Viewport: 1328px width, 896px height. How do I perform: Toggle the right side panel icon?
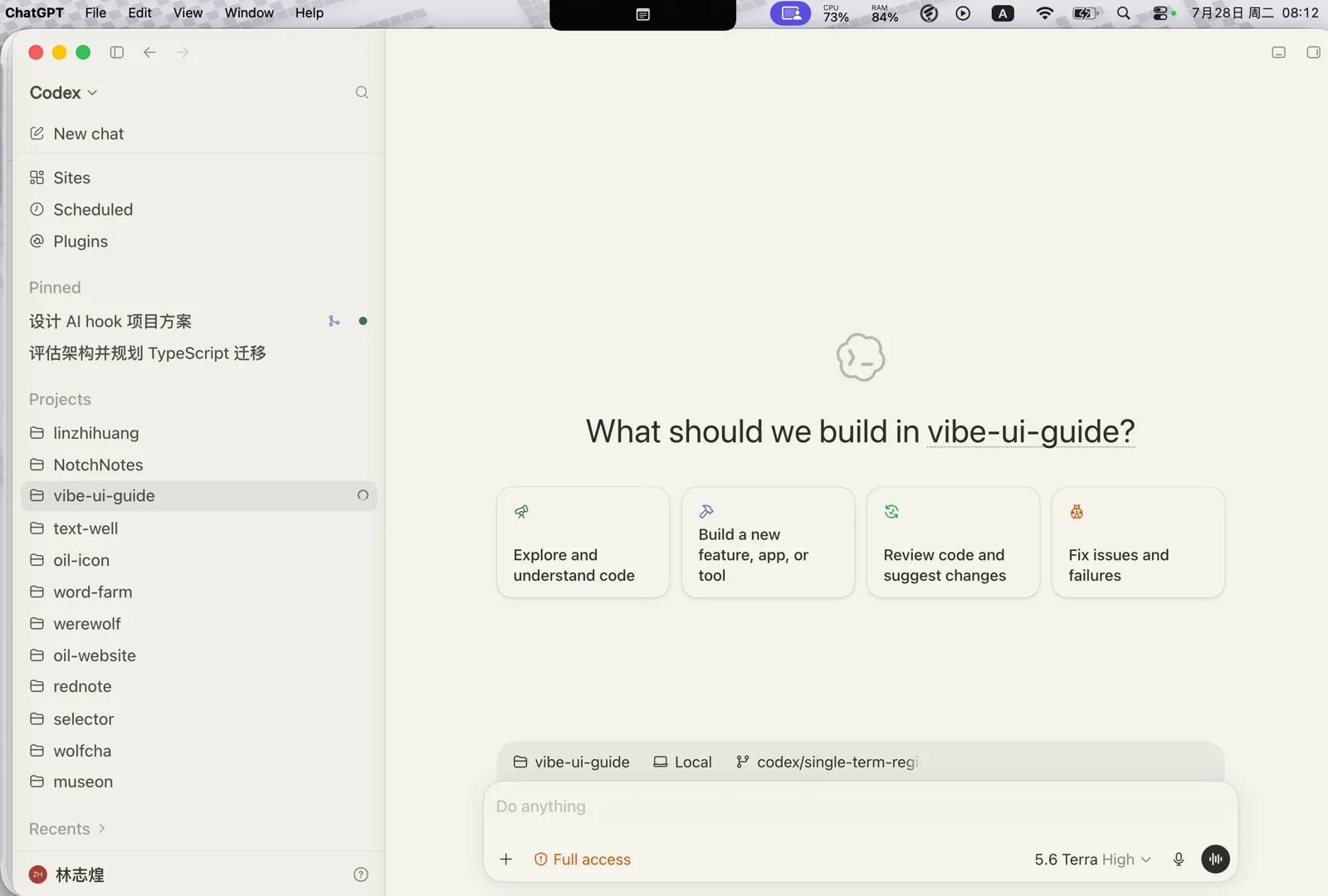point(1313,52)
